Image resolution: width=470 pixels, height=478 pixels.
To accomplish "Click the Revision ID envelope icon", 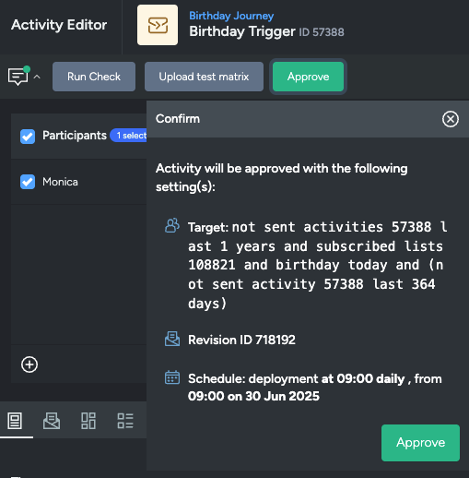I will pos(172,339).
